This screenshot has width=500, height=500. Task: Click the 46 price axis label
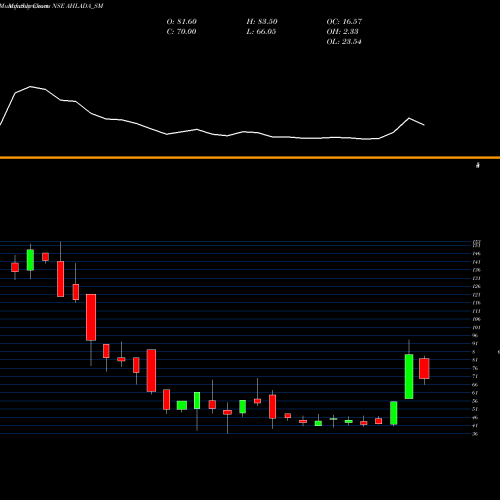coord(475,417)
